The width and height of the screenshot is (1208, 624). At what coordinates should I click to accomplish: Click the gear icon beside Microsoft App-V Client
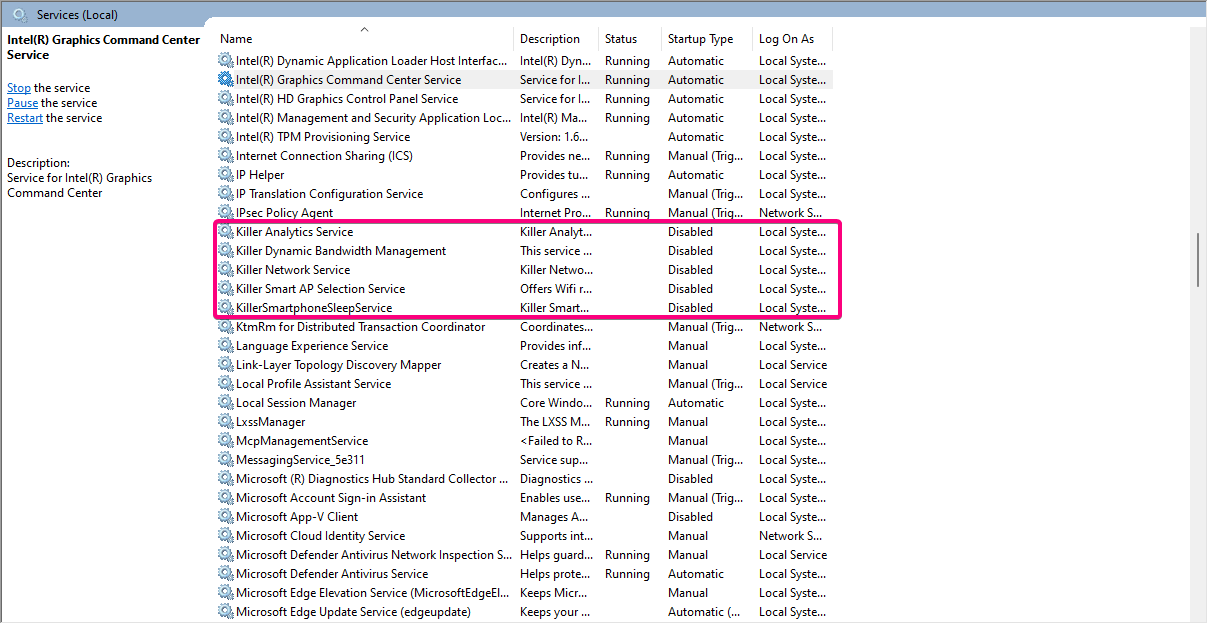click(x=226, y=517)
